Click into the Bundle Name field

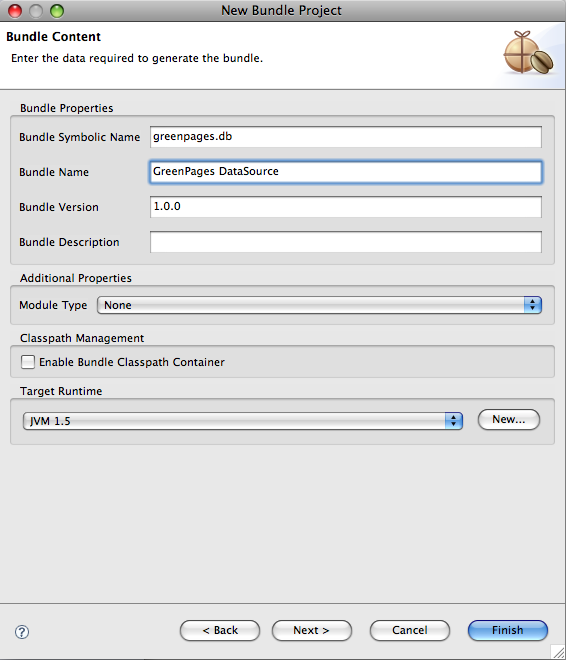pyautogui.click(x=346, y=172)
